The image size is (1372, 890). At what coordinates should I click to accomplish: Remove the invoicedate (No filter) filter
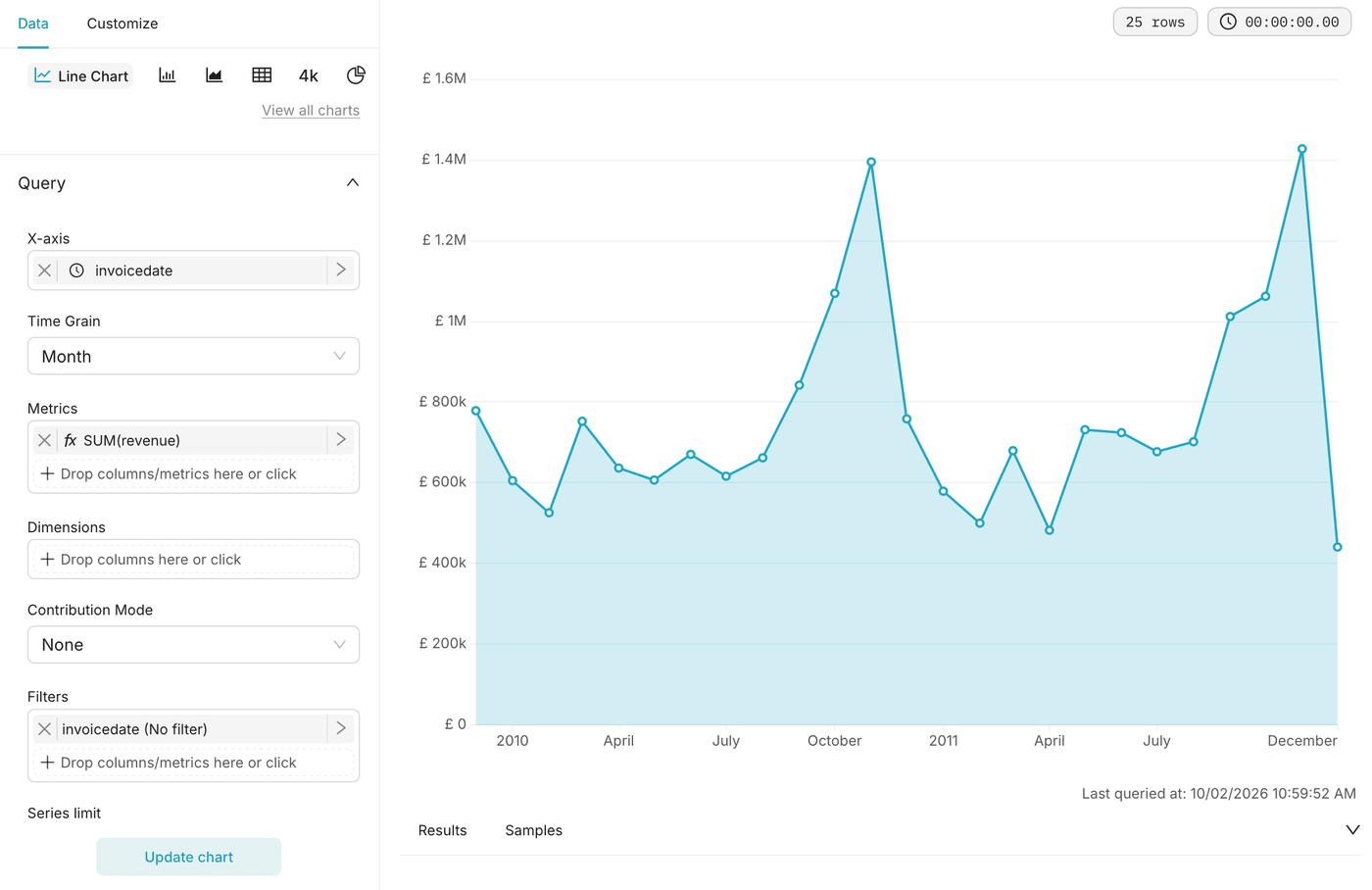coord(44,729)
